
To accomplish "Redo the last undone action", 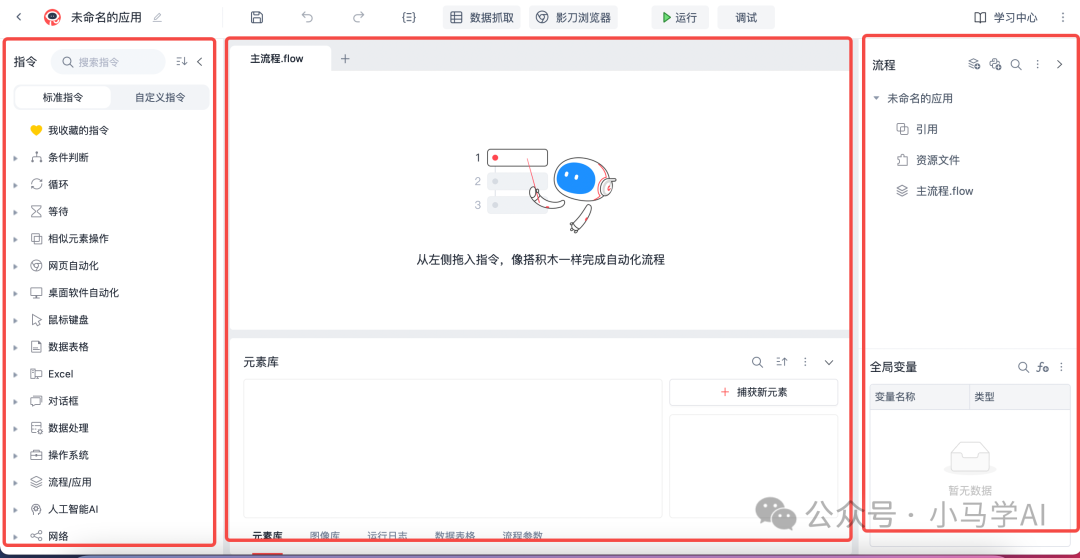I will coord(358,17).
